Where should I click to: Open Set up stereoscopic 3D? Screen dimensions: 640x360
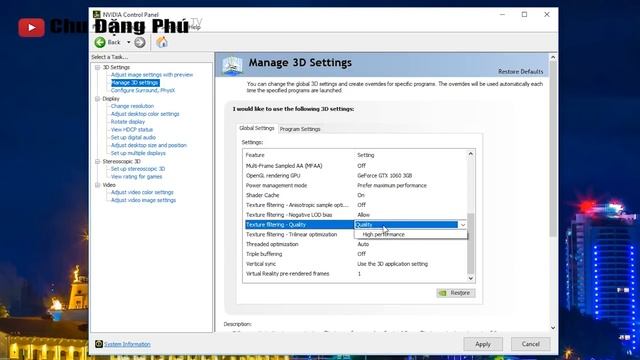pyautogui.click(x=138, y=169)
